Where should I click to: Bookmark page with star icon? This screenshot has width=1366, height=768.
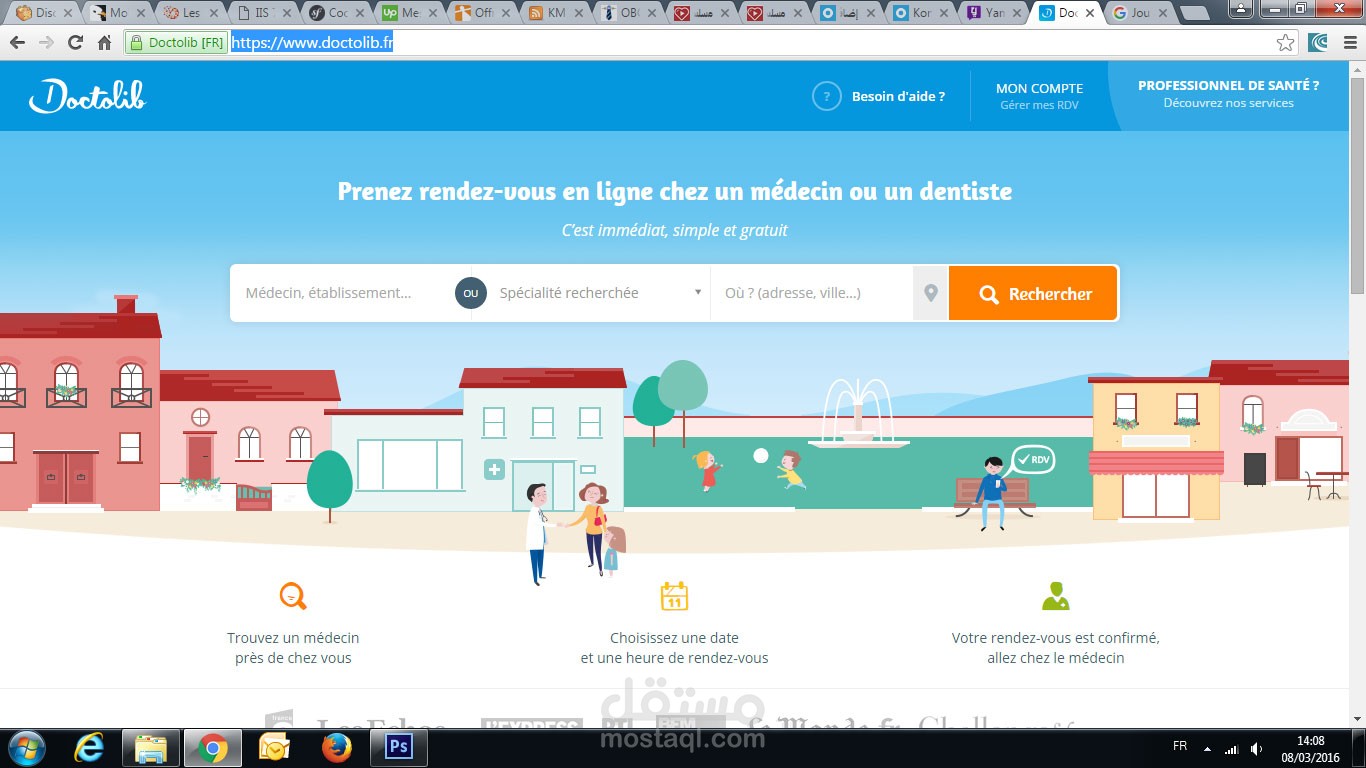pos(1285,43)
